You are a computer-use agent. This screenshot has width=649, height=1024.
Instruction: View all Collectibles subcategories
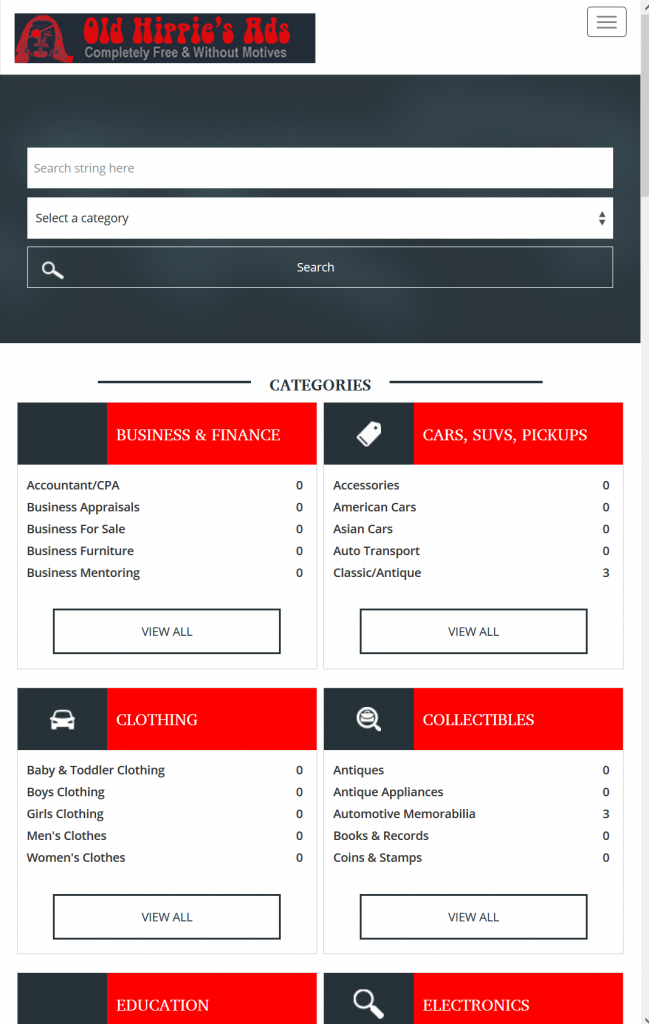(x=473, y=917)
